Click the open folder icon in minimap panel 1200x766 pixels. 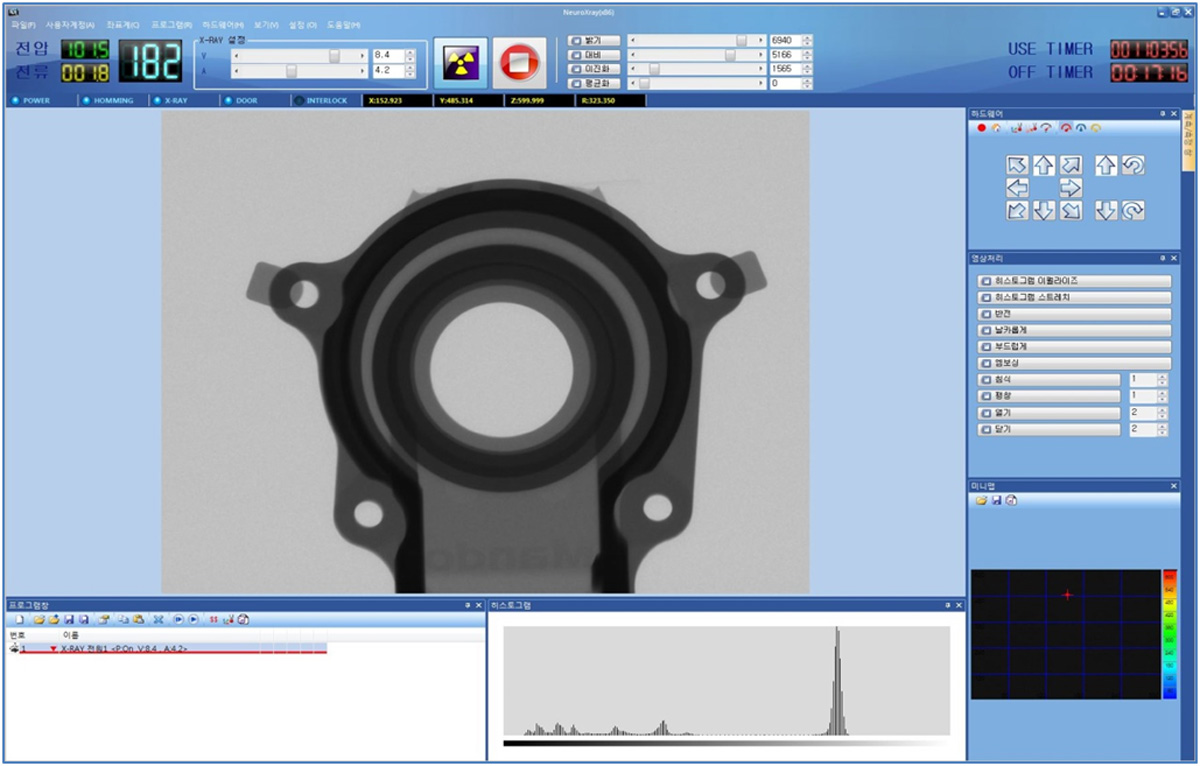tap(982, 500)
